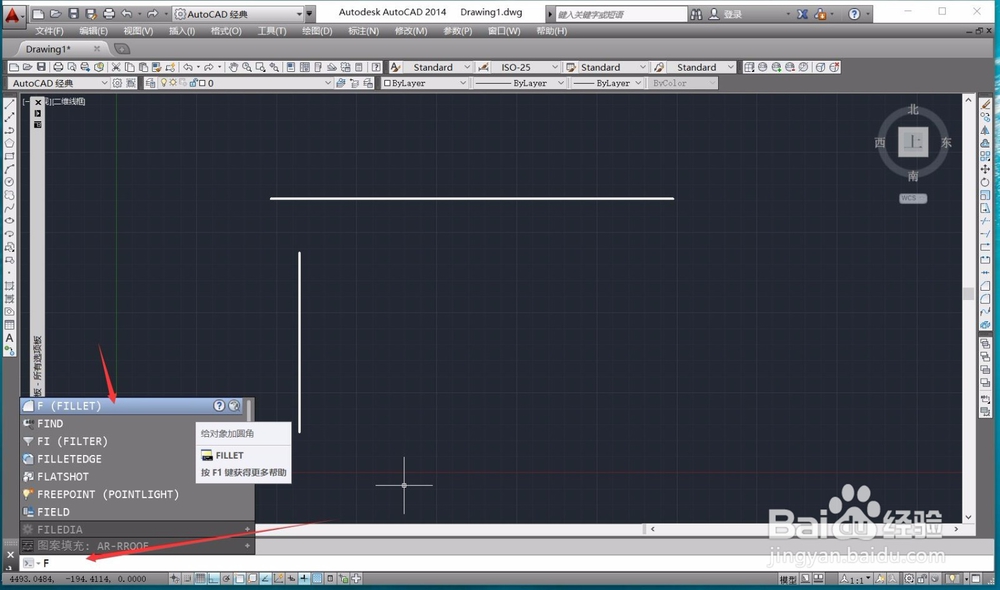Click the search binoculars icon
Image resolution: width=1000 pixels, height=590 pixels.
point(696,14)
